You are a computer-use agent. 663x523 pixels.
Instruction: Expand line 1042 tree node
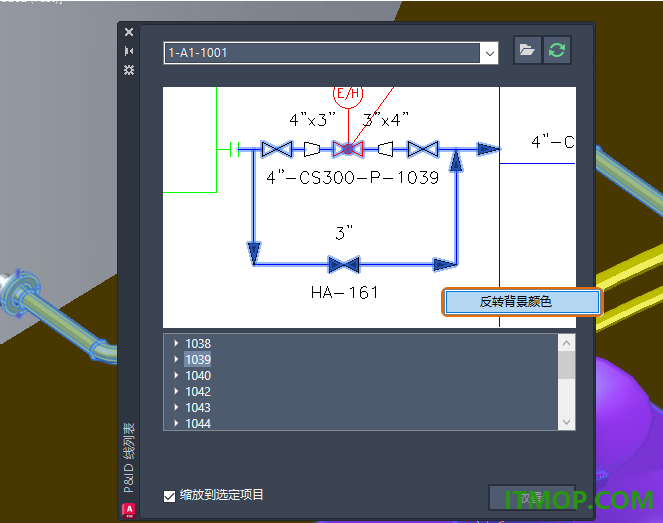176,392
